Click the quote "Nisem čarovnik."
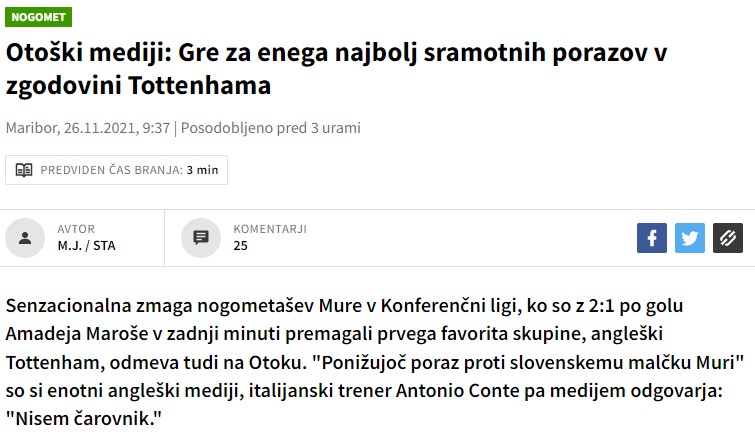 [x=84, y=419]
